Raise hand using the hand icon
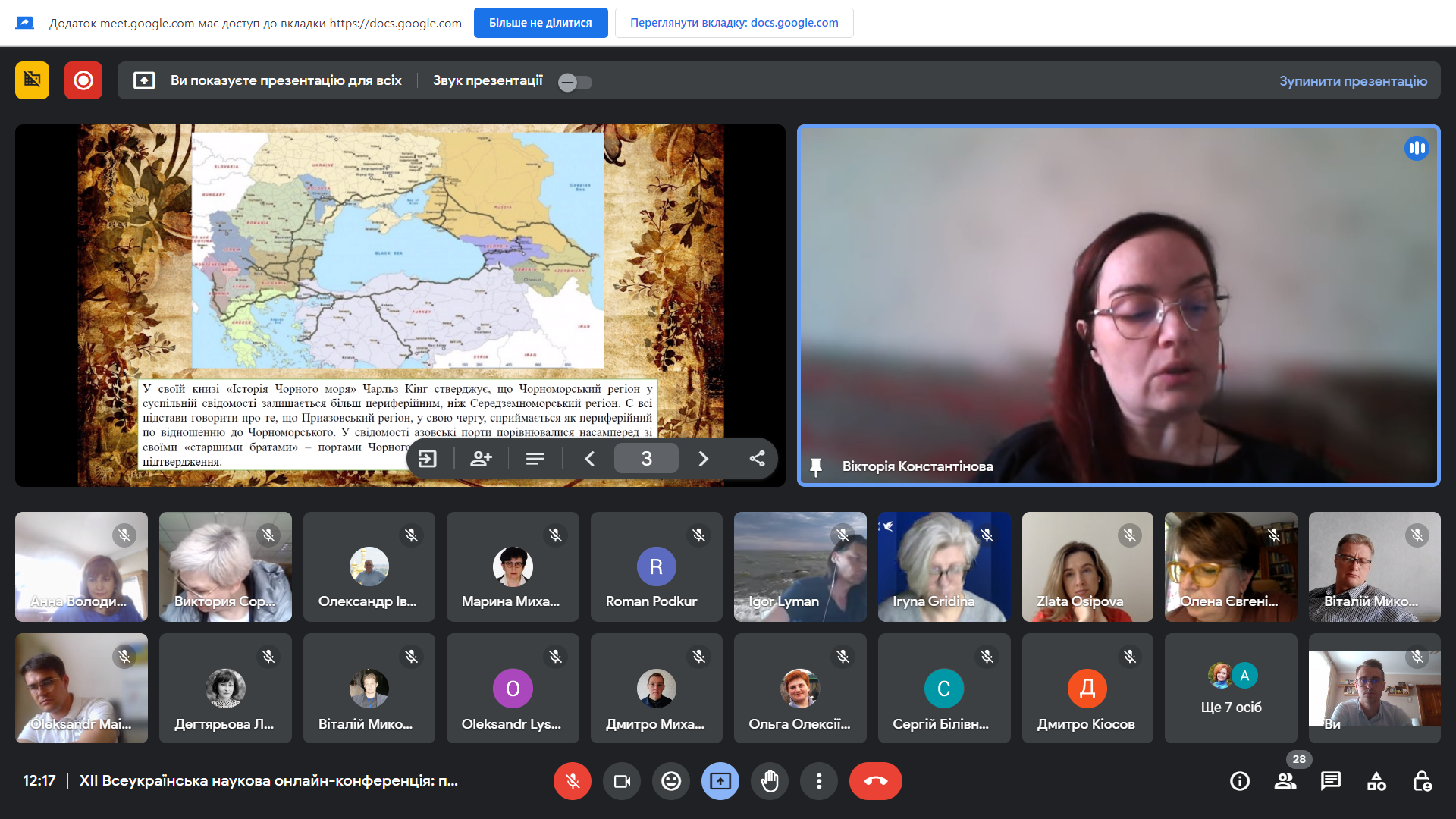 tap(769, 781)
